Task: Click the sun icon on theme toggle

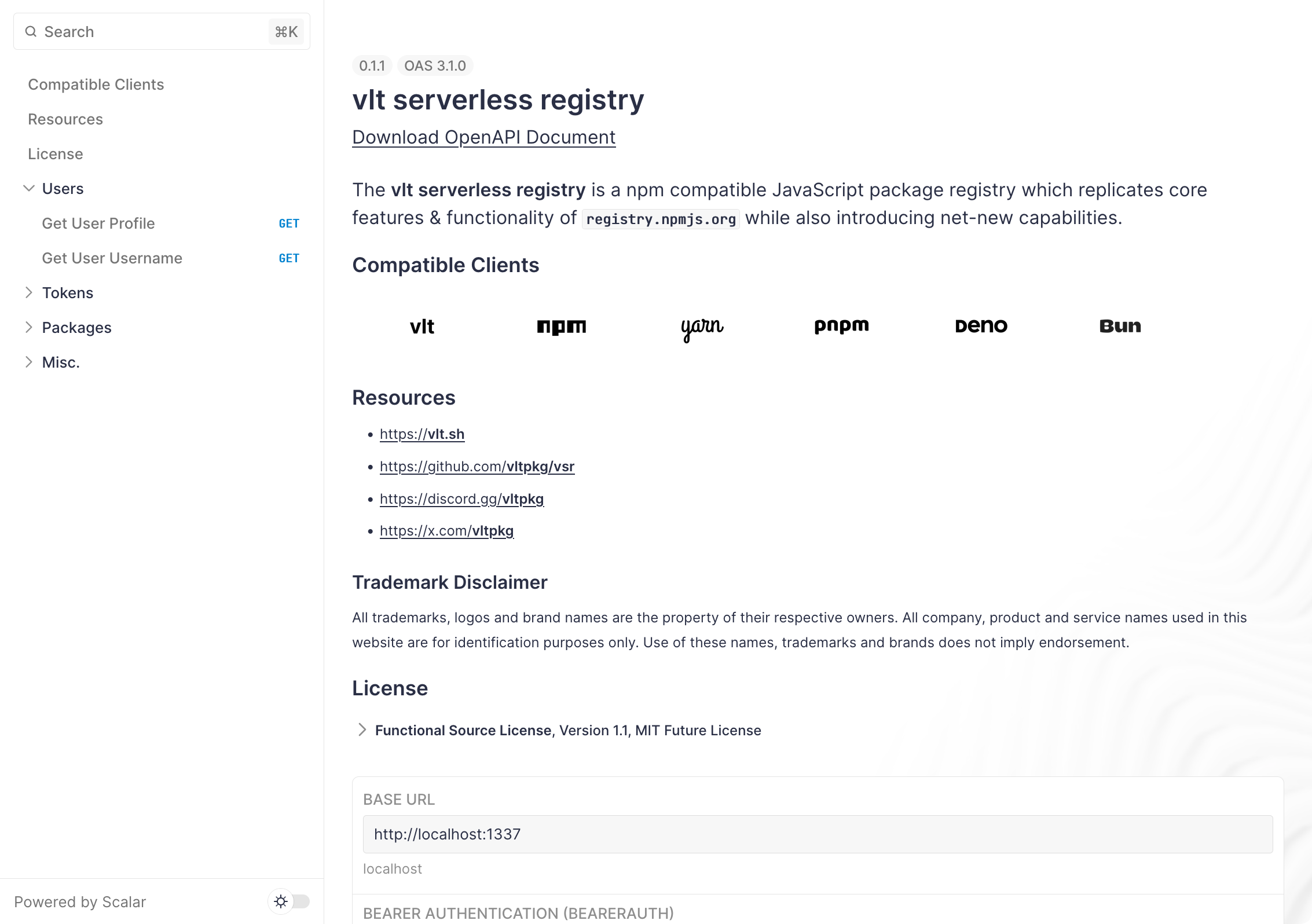Action: tap(281, 901)
